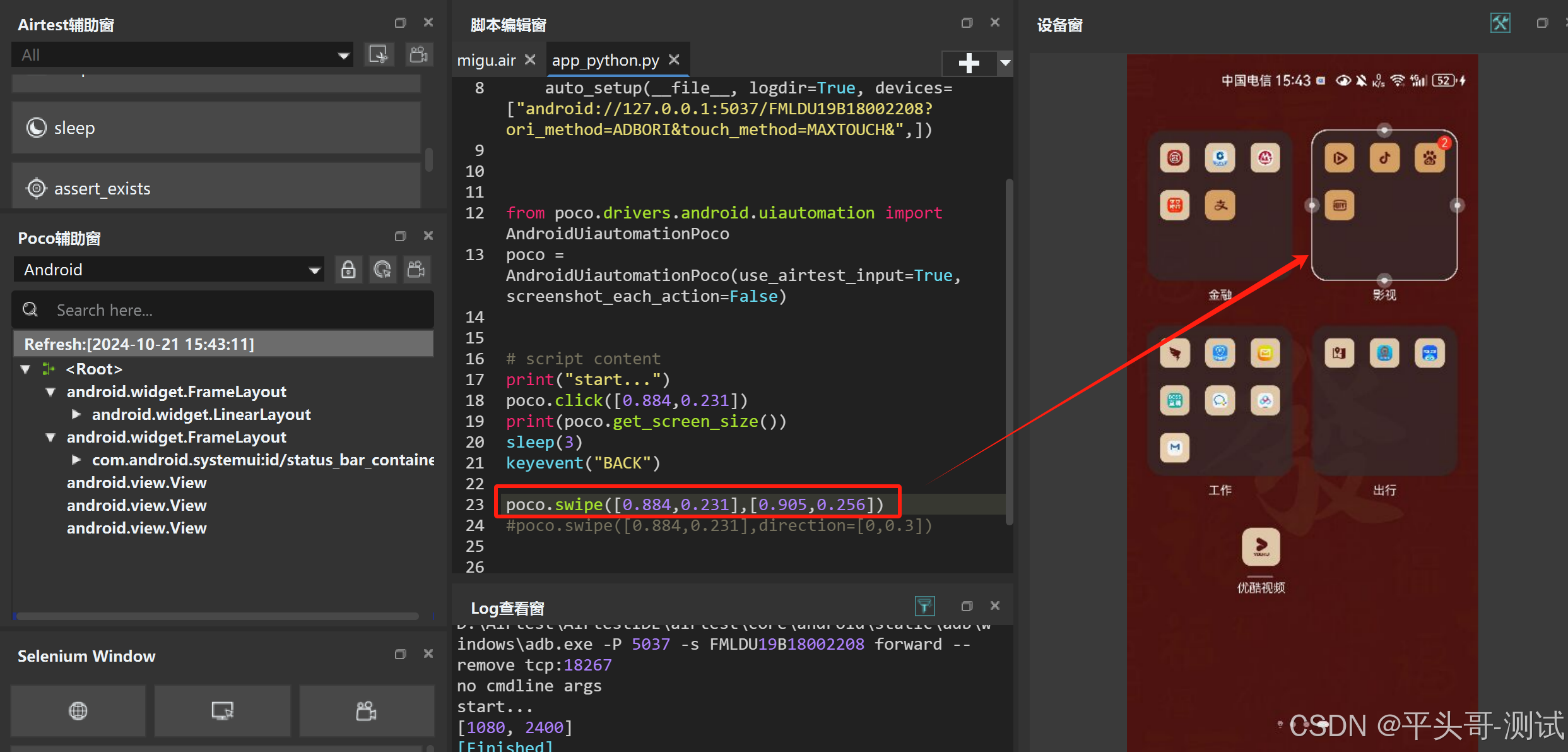Click the Log window filter icon
The width and height of the screenshot is (1568, 752).
(924, 606)
